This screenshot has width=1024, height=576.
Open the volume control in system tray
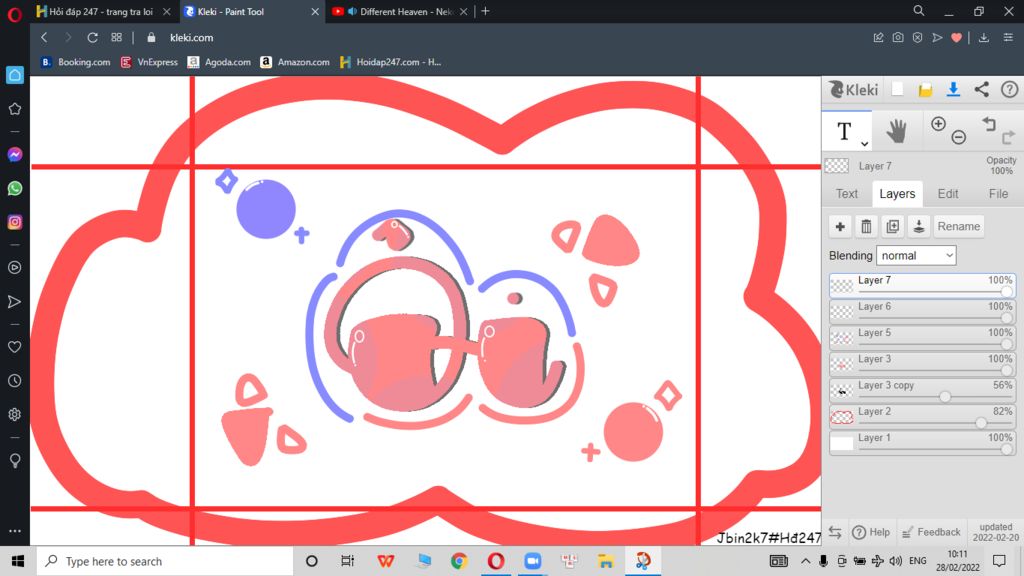pos(896,561)
